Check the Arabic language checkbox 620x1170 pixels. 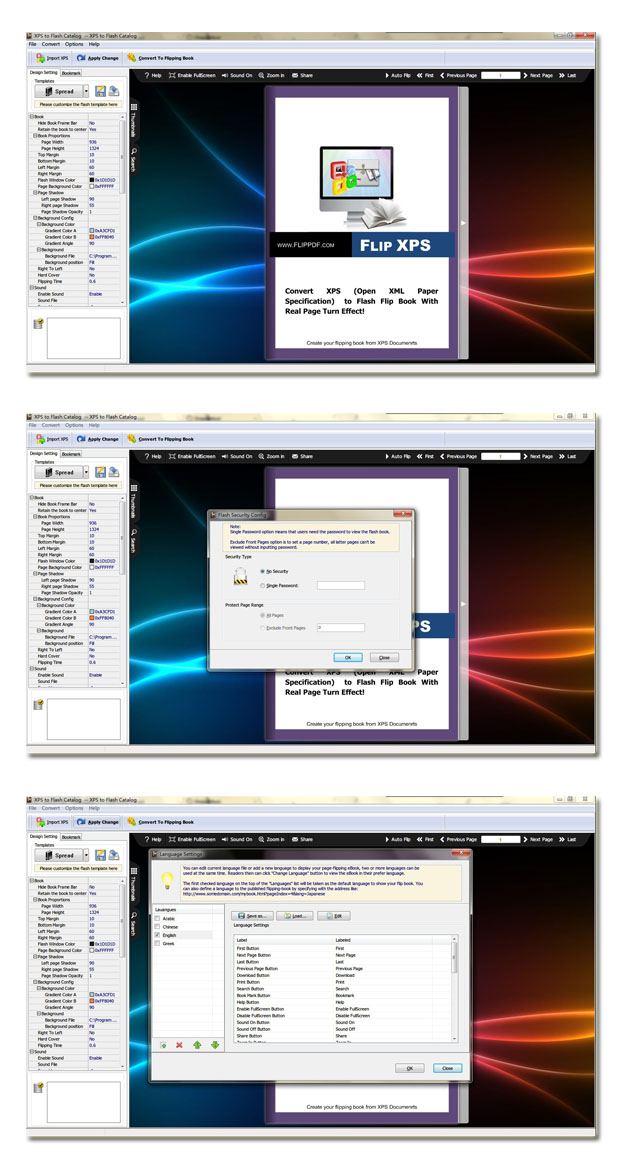click(x=157, y=919)
